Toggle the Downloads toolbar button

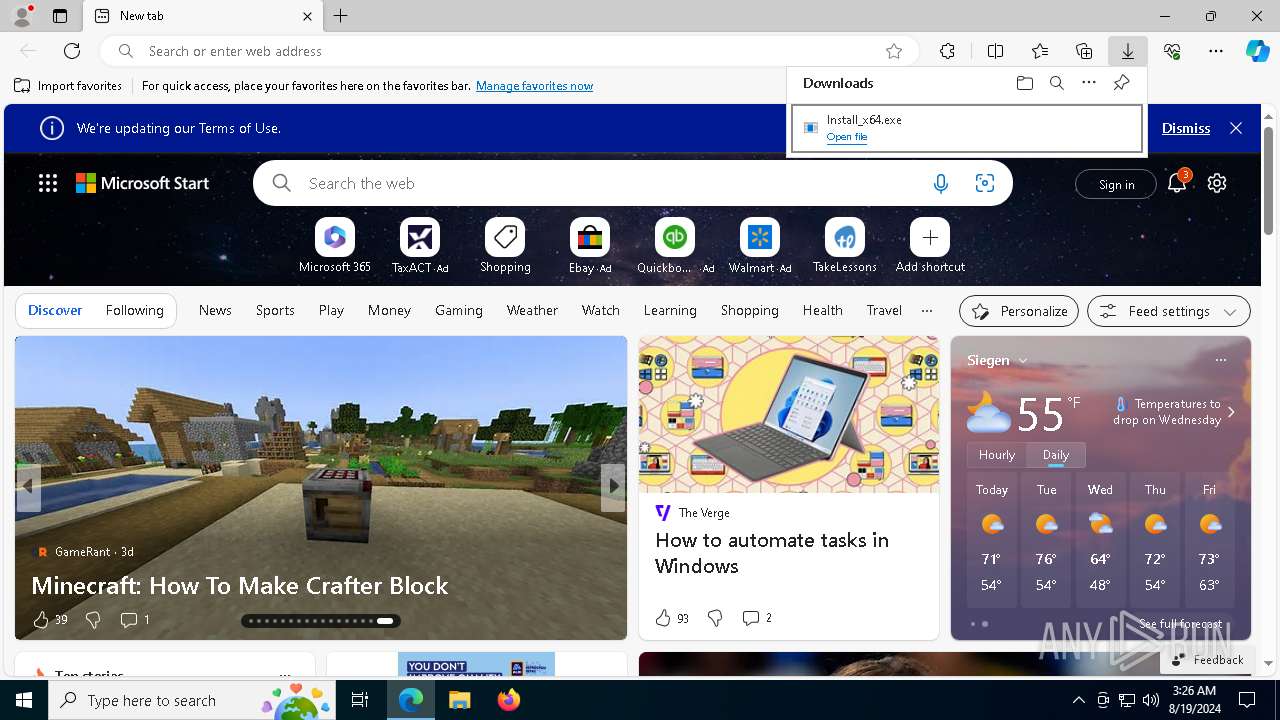(1128, 51)
